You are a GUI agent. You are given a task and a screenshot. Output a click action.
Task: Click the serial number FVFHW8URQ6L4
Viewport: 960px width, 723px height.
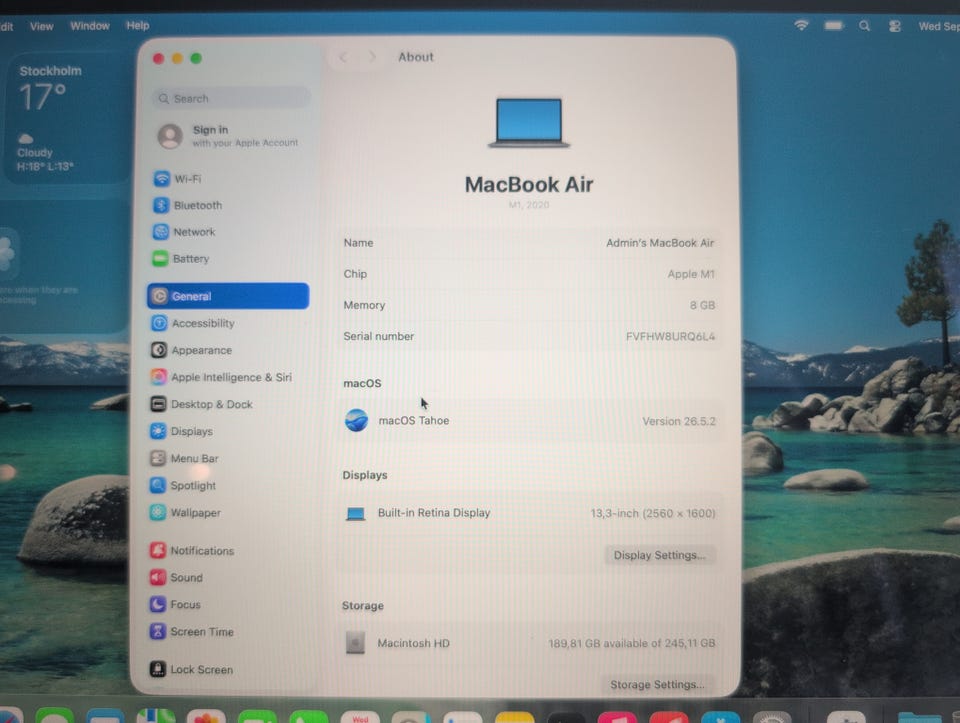[670, 336]
